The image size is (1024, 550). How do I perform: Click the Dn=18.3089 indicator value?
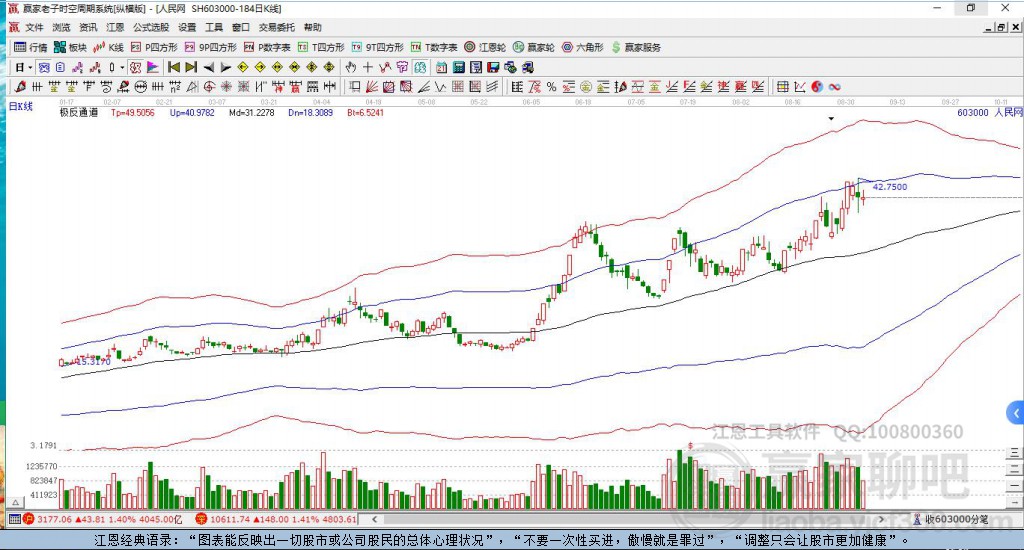pyautogui.click(x=310, y=112)
